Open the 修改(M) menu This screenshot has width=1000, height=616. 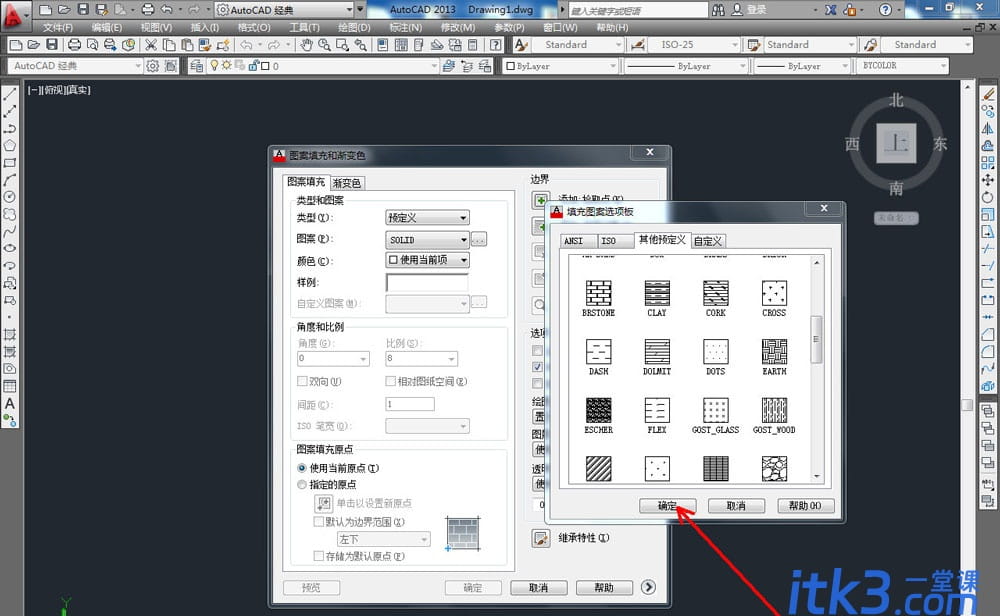click(458, 27)
